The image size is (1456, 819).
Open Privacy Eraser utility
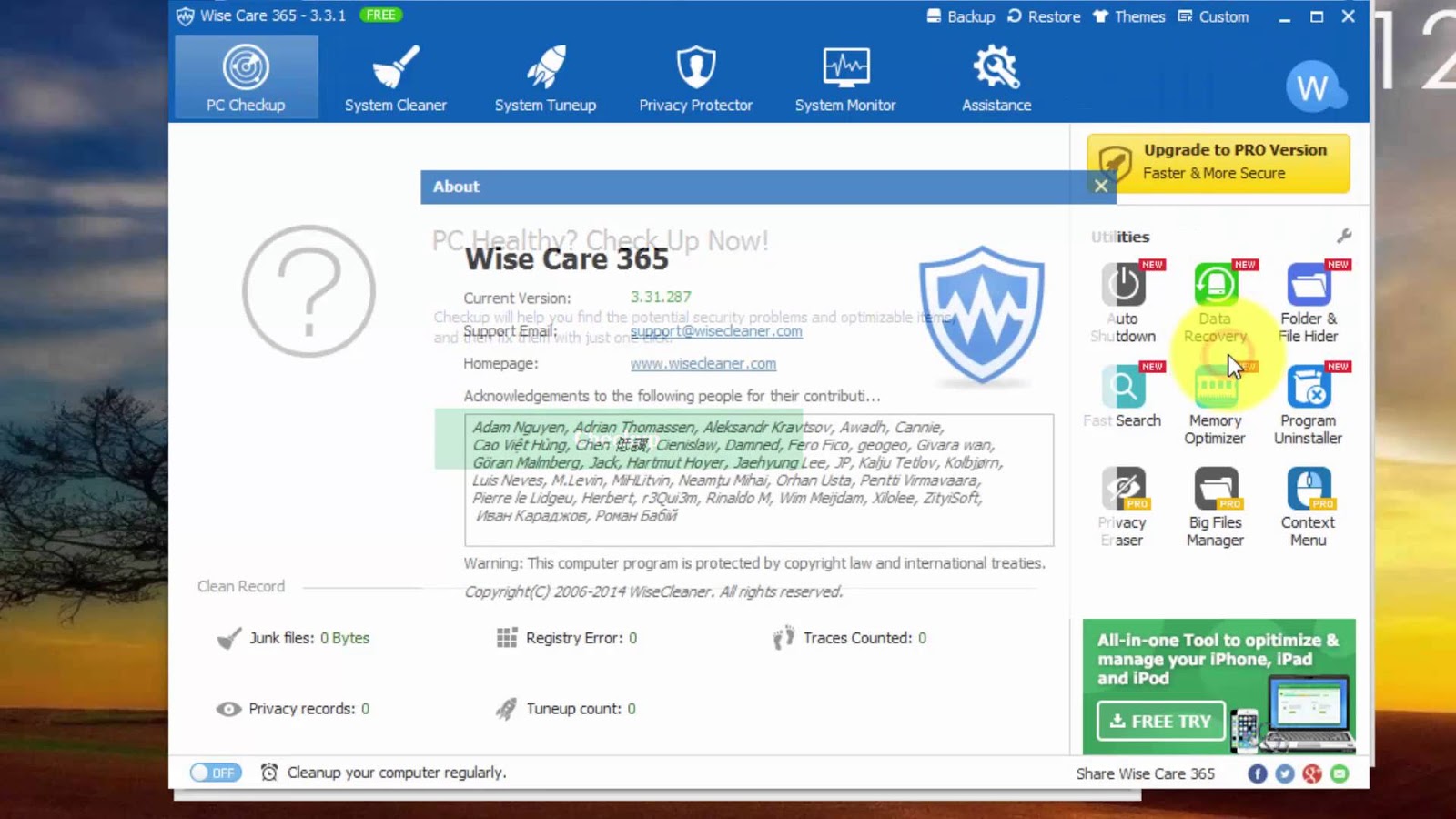point(1123,507)
